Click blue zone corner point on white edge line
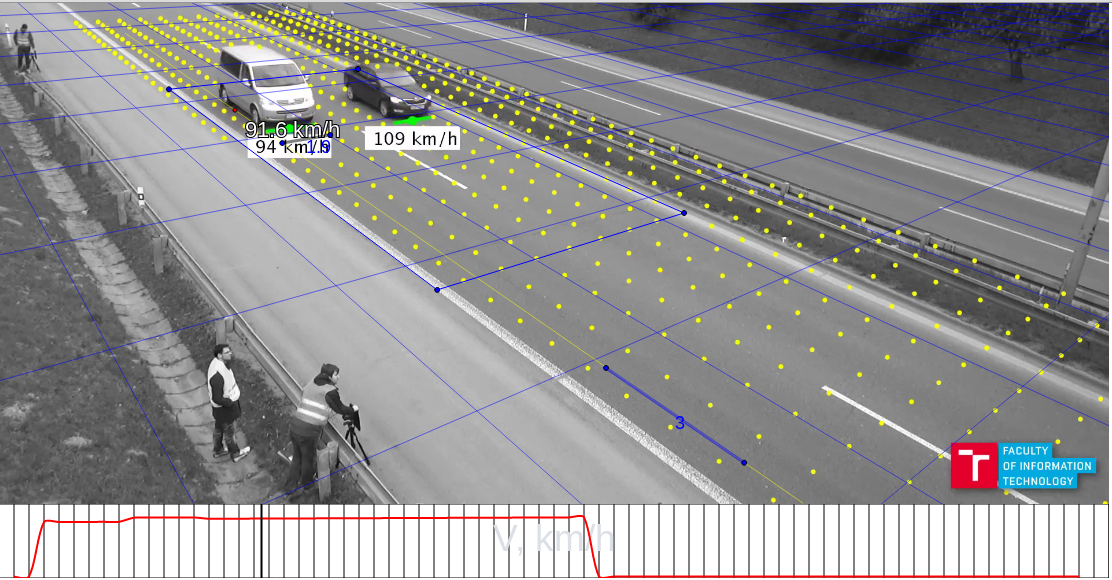Viewport: 1112px width, 580px height. (x=438, y=289)
